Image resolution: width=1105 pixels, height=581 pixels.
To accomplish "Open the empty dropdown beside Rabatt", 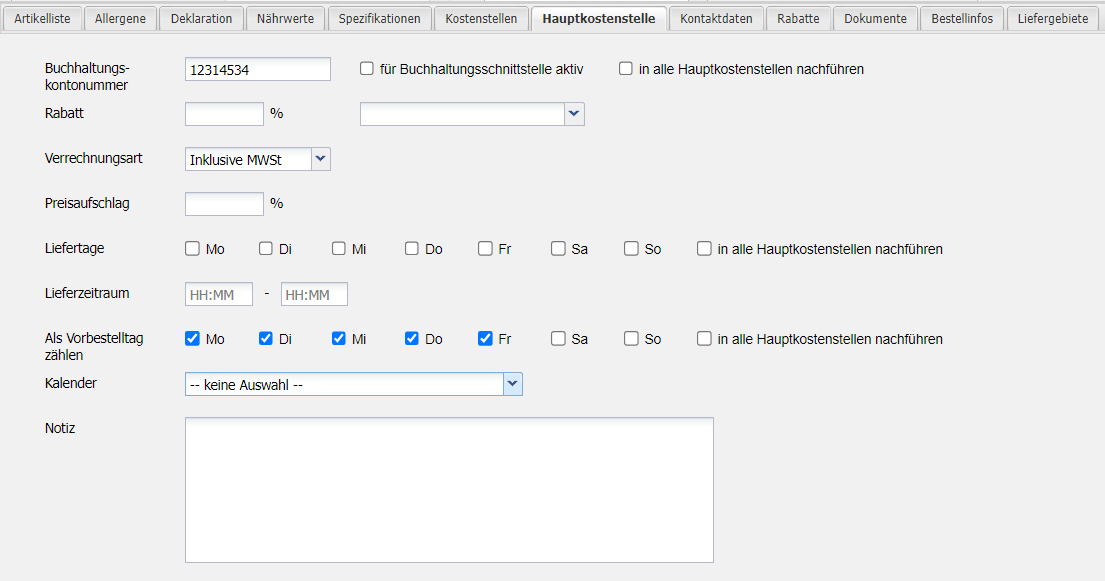I will [573, 114].
